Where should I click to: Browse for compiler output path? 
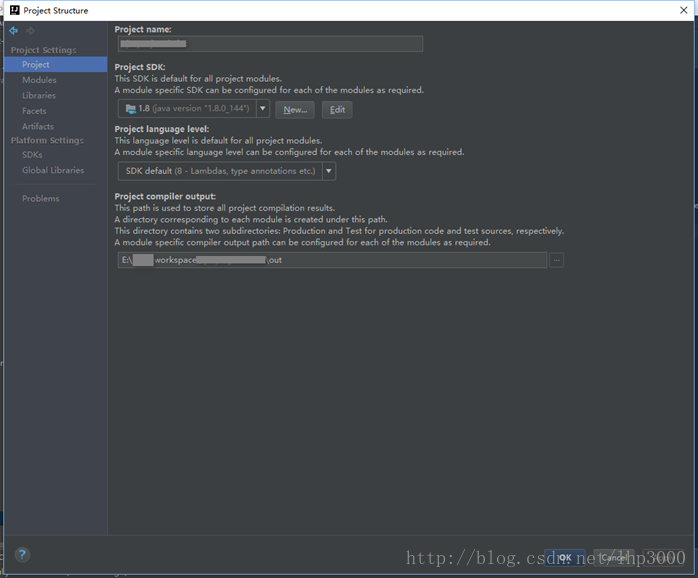click(x=556, y=260)
